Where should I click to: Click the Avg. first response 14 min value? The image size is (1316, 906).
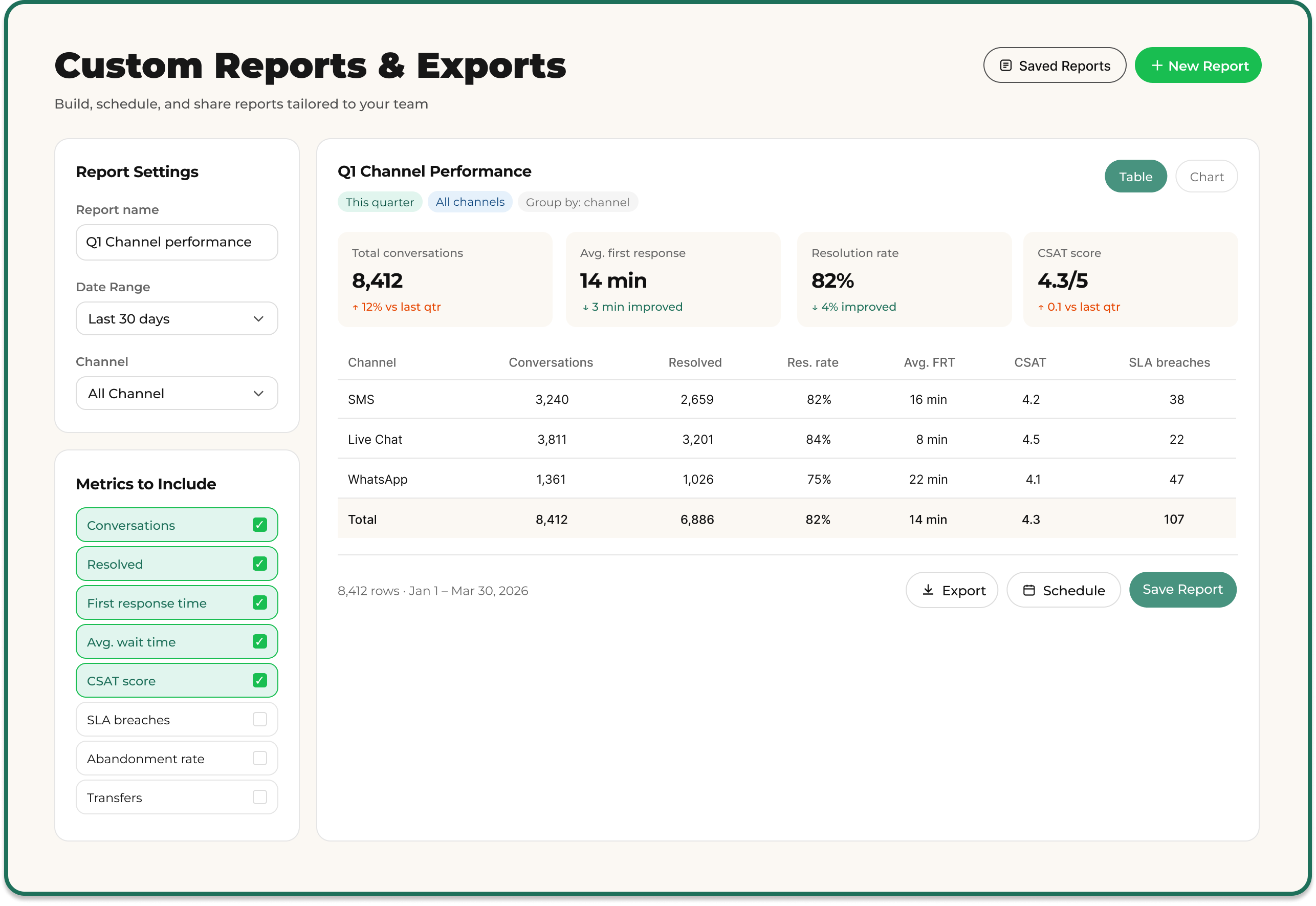[613, 281]
